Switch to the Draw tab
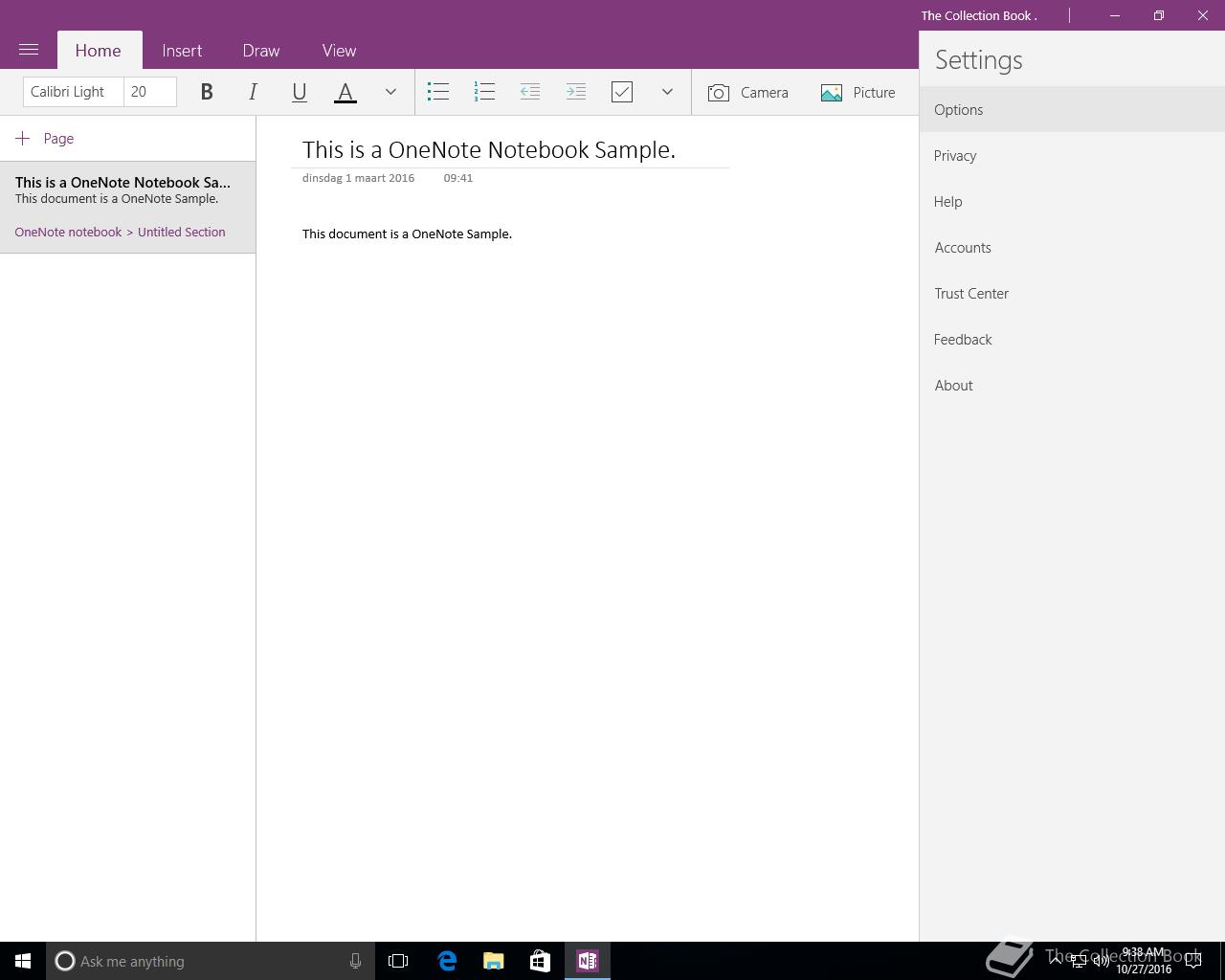Image resolution: width=1225 pixels, height=980 pixels. click(x=261, y=51)
